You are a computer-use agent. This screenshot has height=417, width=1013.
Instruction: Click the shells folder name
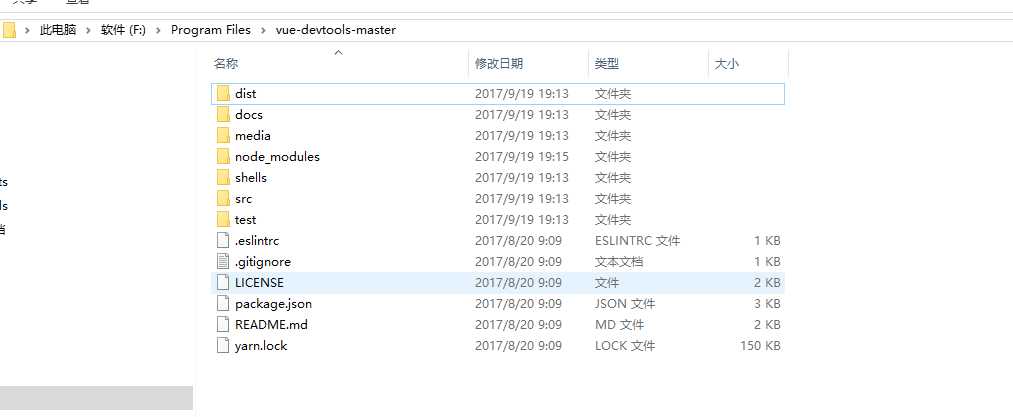[x=251, y=177]
